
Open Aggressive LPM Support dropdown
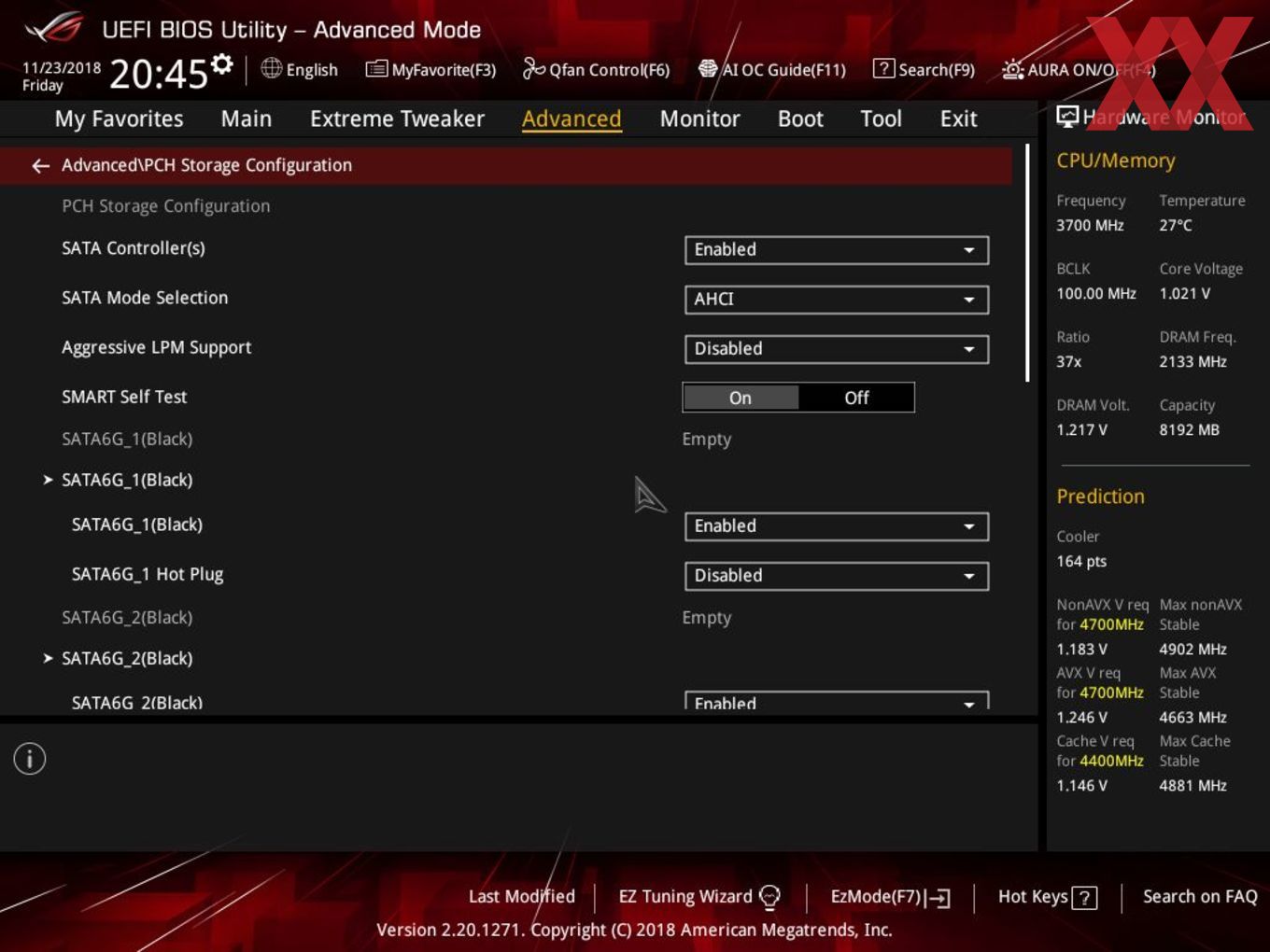point(837,349)
